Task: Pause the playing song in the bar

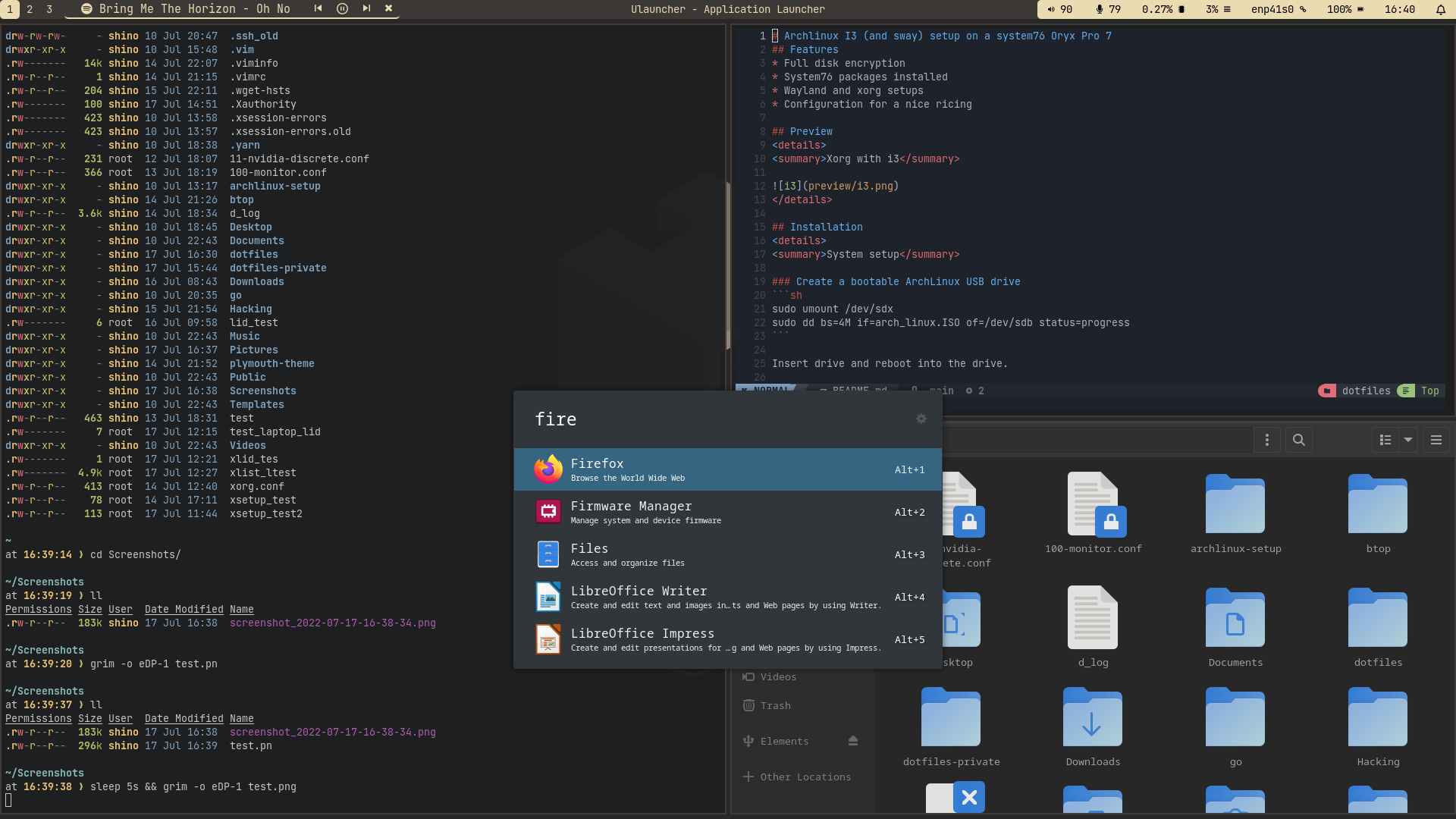Action: click(342, 8)
